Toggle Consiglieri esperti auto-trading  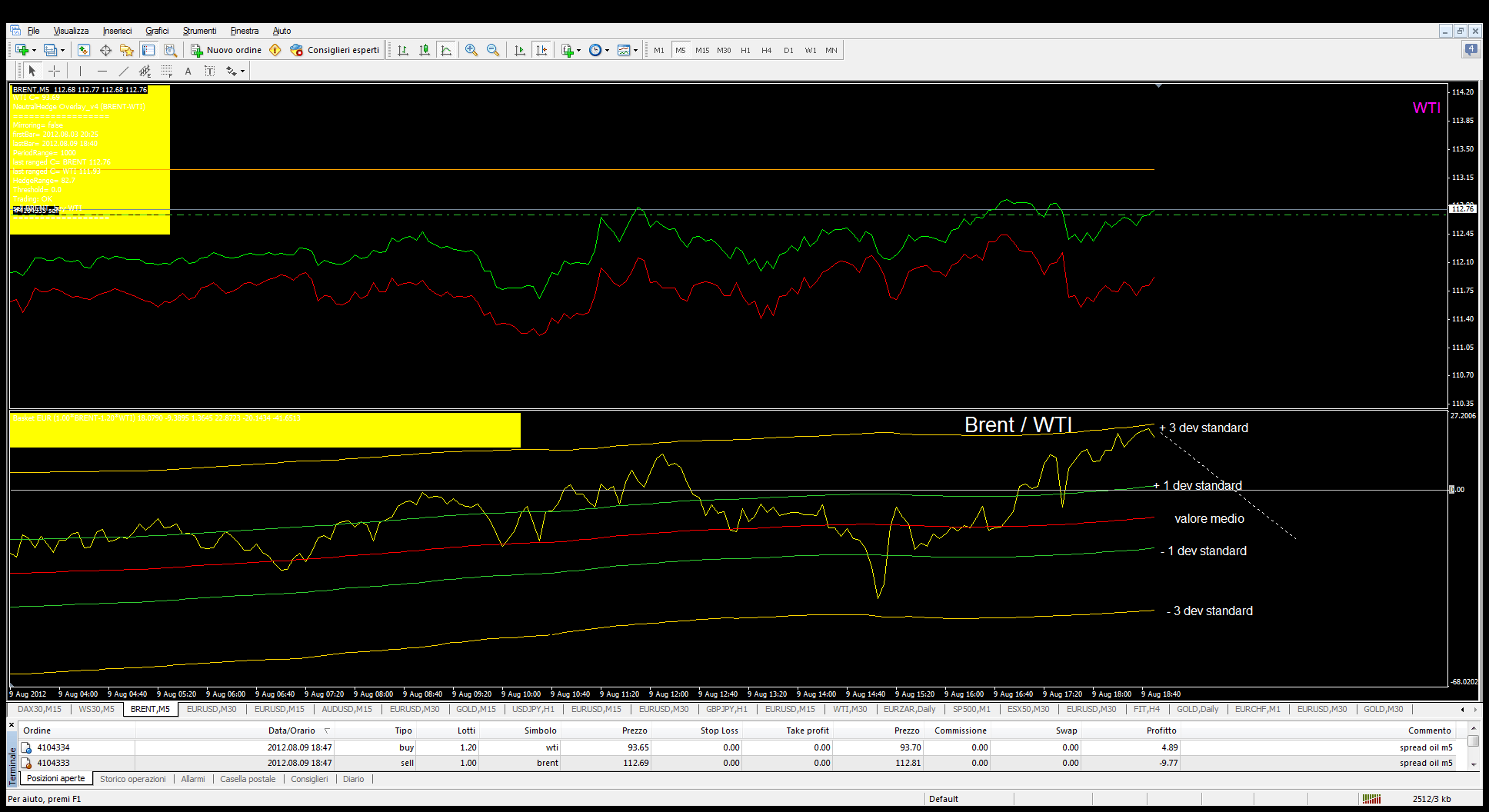(x=335, y=50)
